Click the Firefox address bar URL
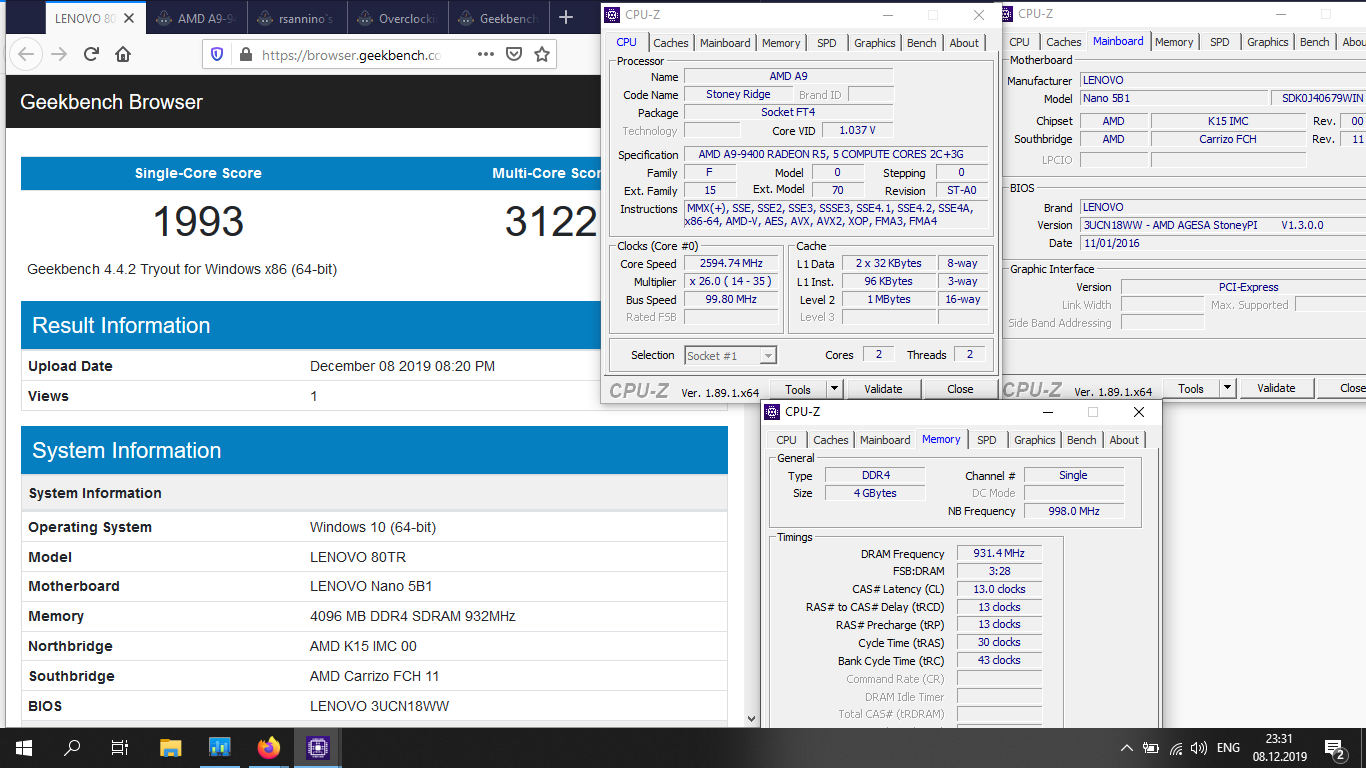1366x768 pixels. 351,55
